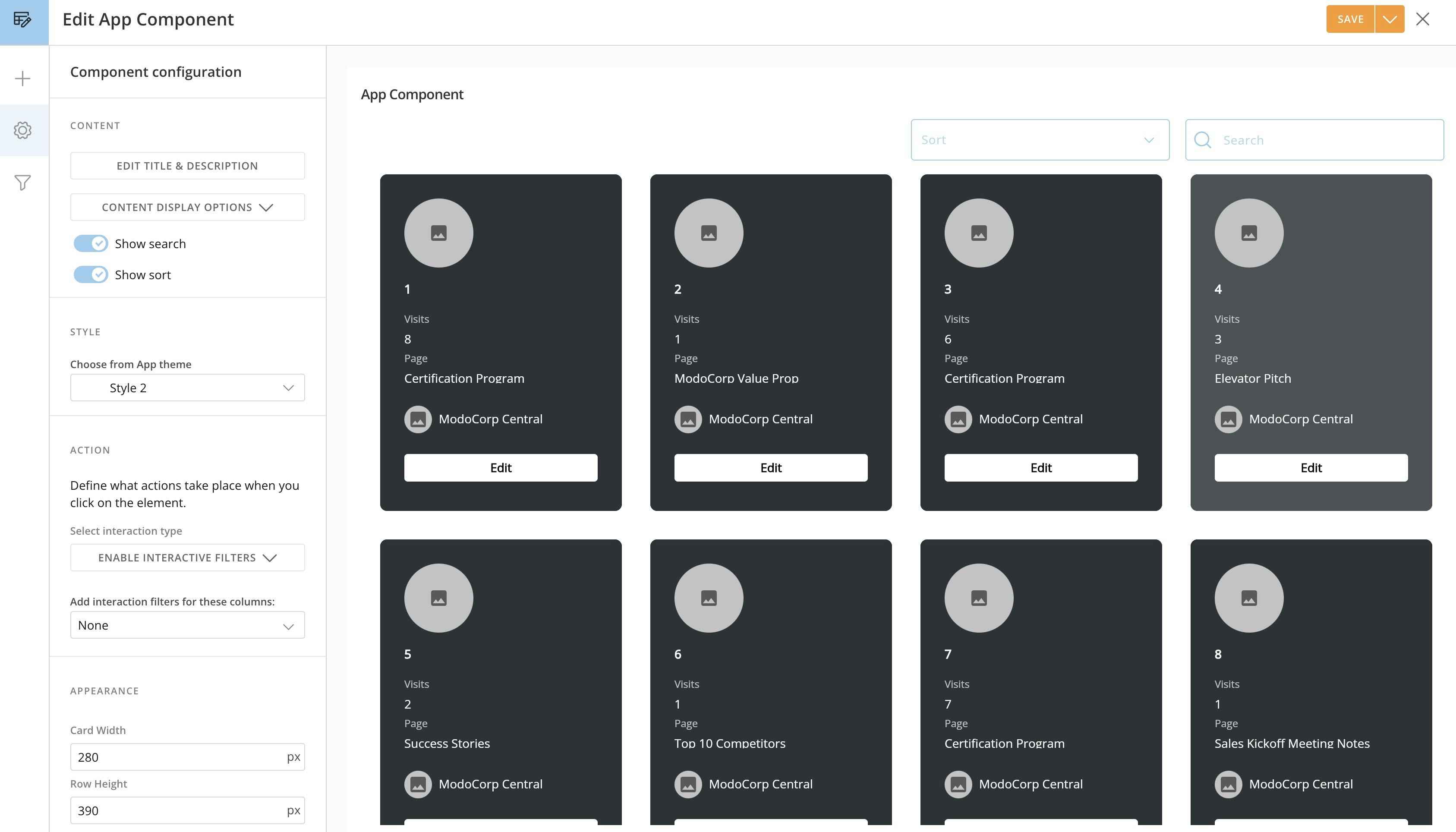This screenshot has width=1456, height=832.
Task: Click the Card Width input field
Action: point(177,757)
